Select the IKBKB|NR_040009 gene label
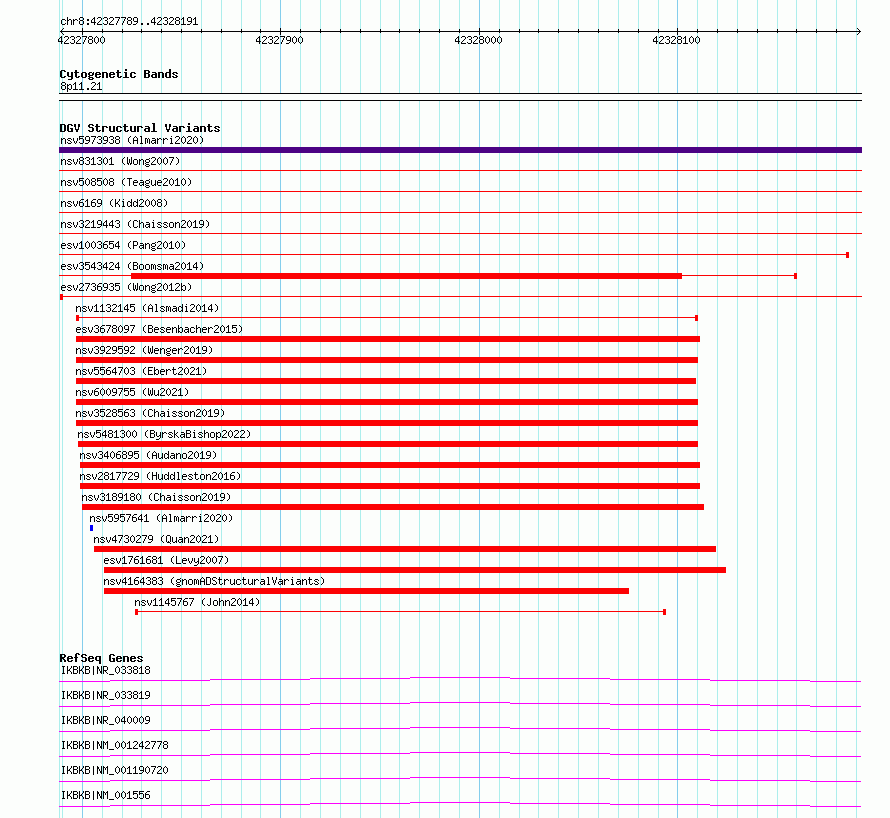 click(106, 720)
